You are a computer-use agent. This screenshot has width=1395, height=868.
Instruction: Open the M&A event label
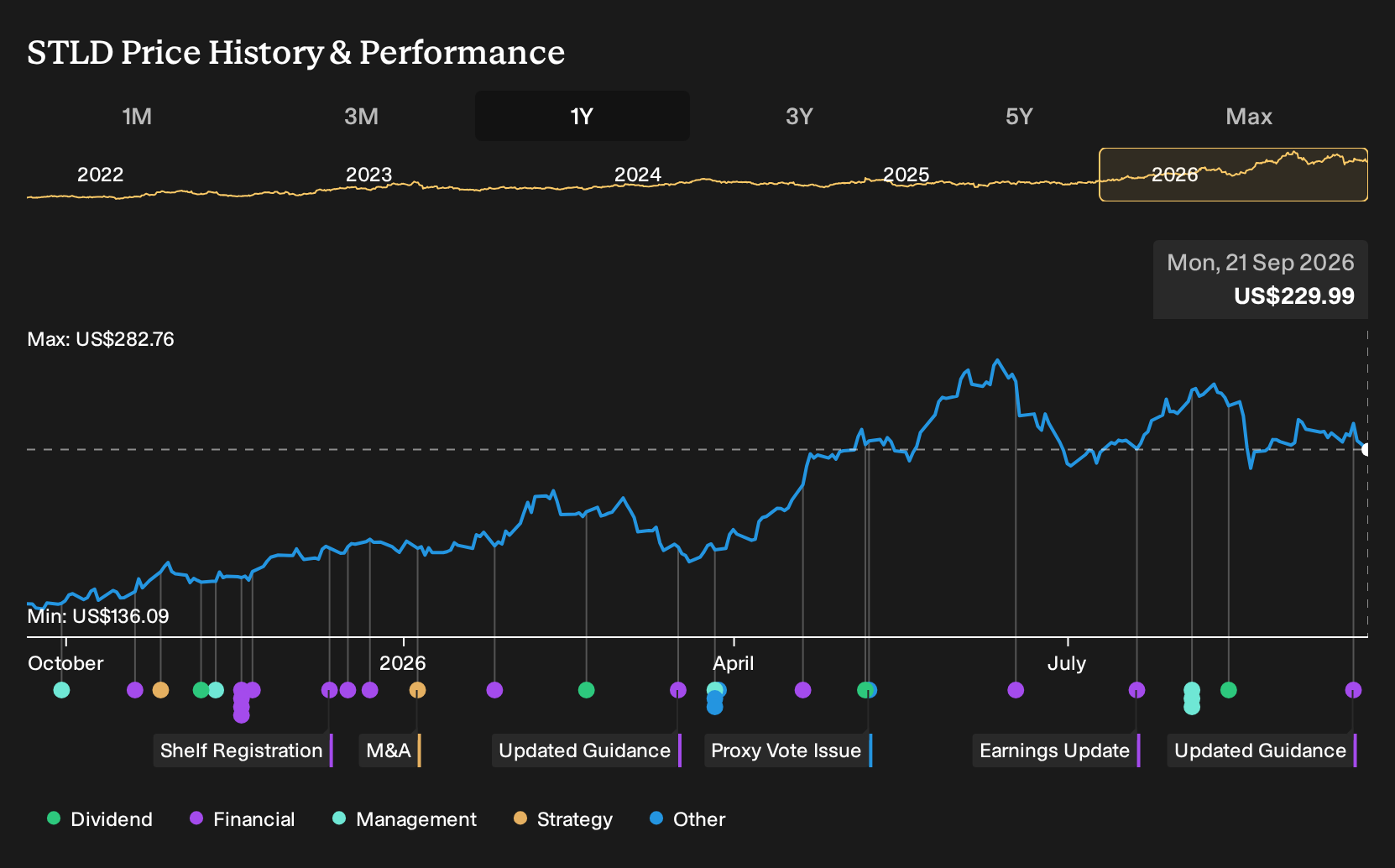389,750
